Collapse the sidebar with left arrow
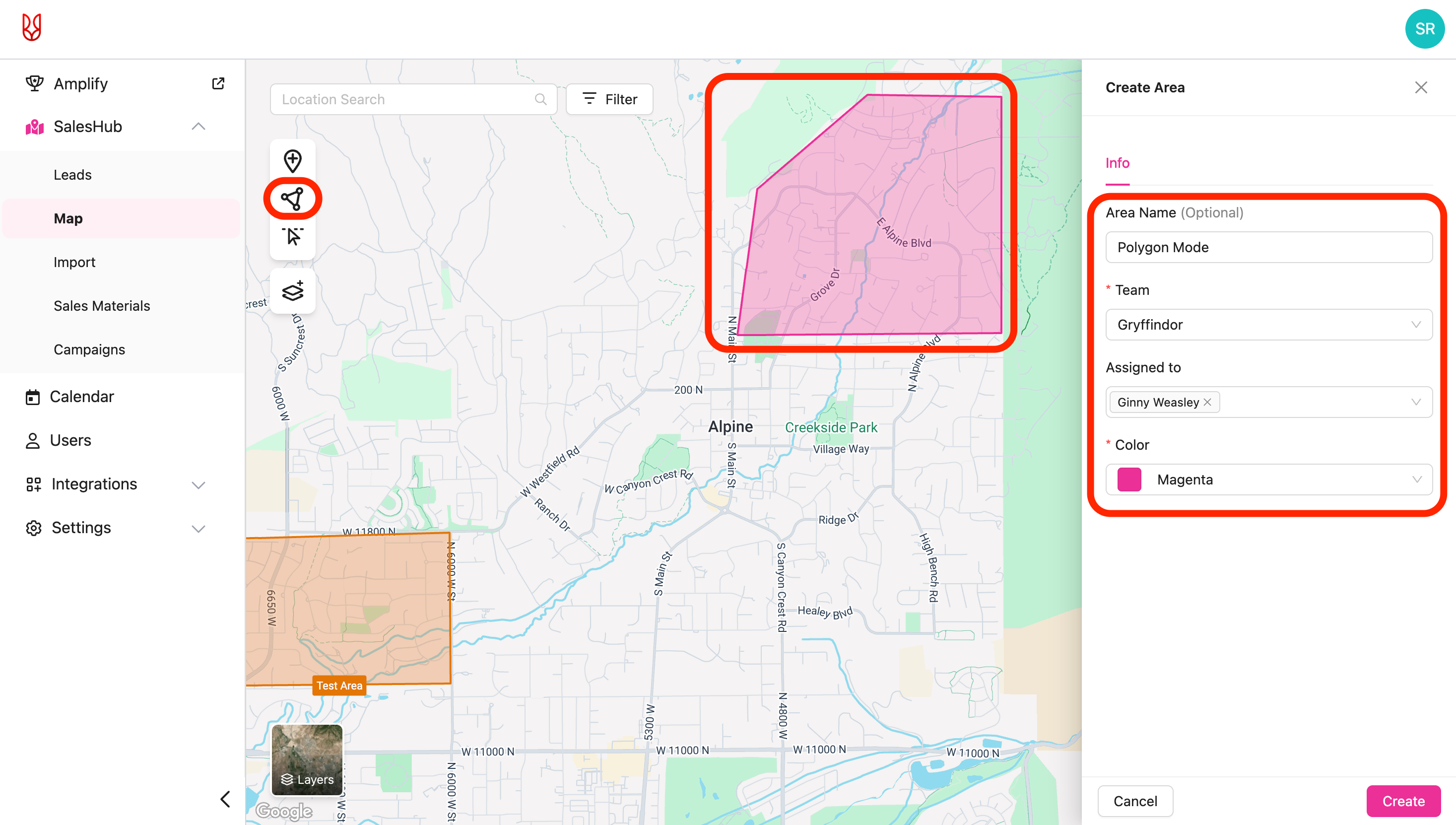The height and width of the screenshot is (825, 1456). (225, 799)
